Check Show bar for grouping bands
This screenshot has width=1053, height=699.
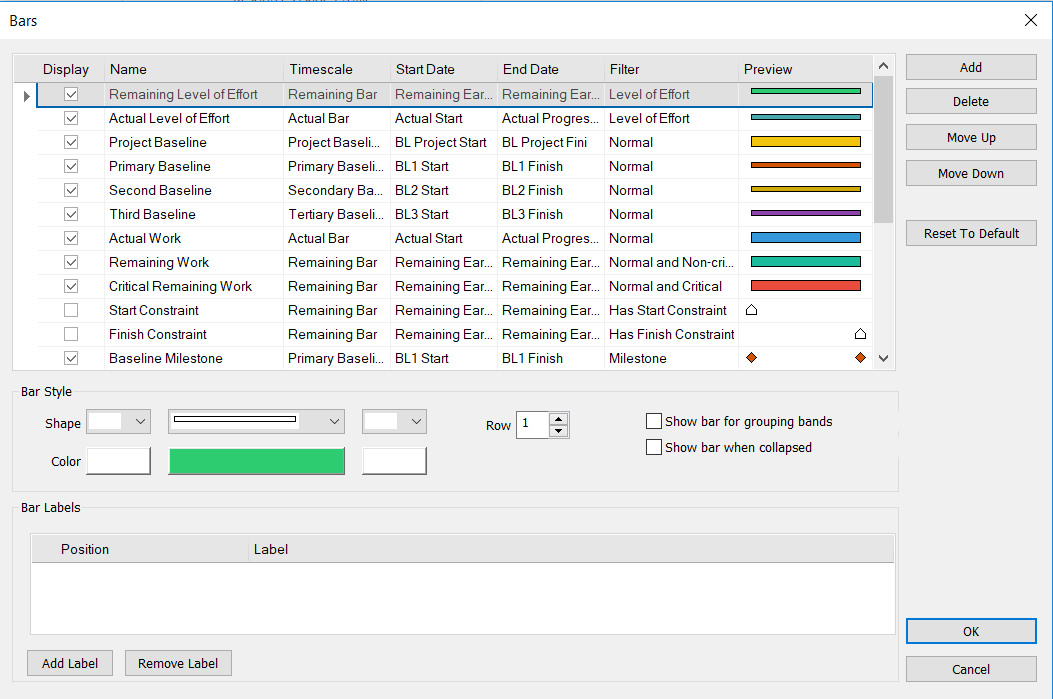tap(655, 421)
